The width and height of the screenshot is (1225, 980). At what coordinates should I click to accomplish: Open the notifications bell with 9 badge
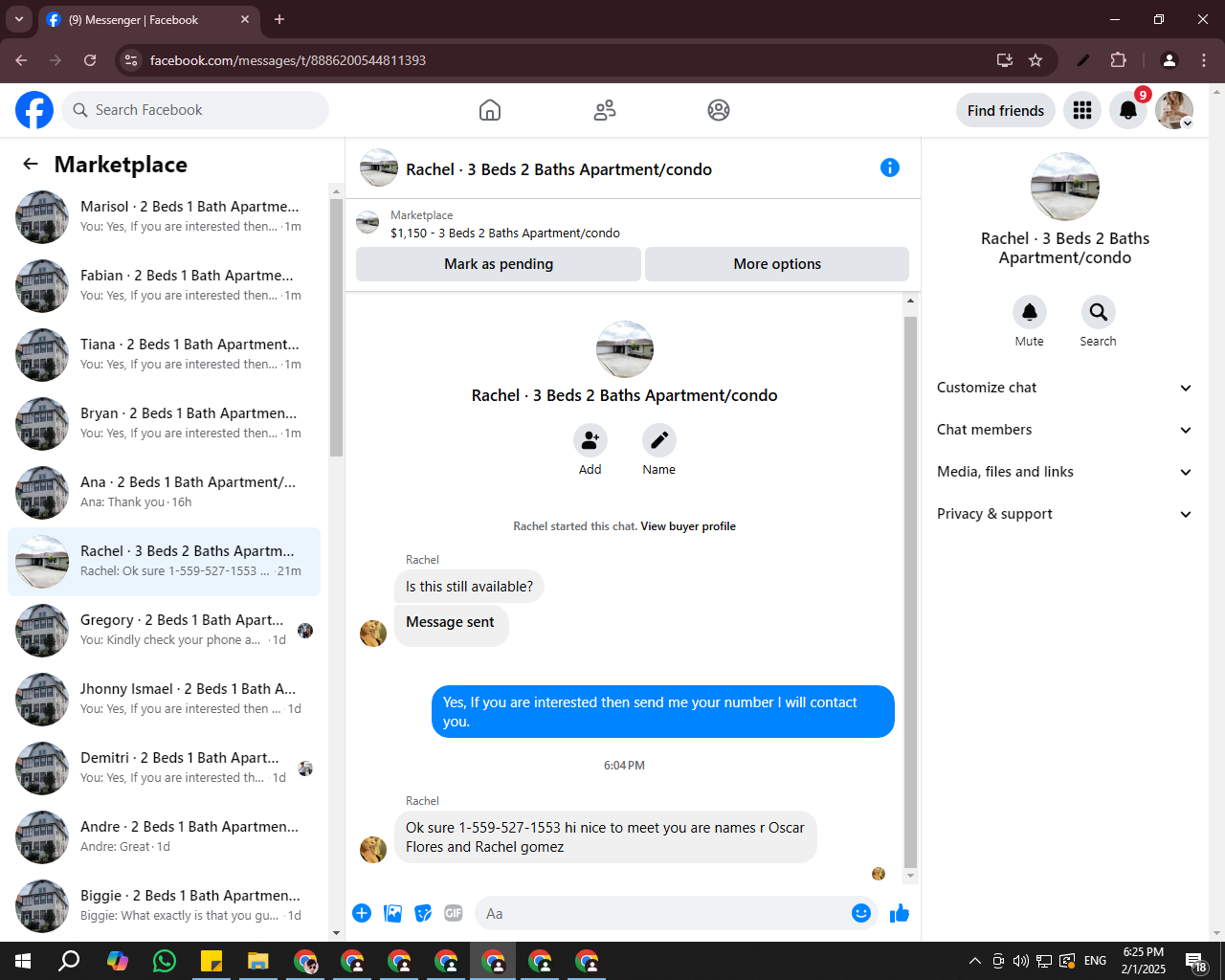click(1128, 110)
